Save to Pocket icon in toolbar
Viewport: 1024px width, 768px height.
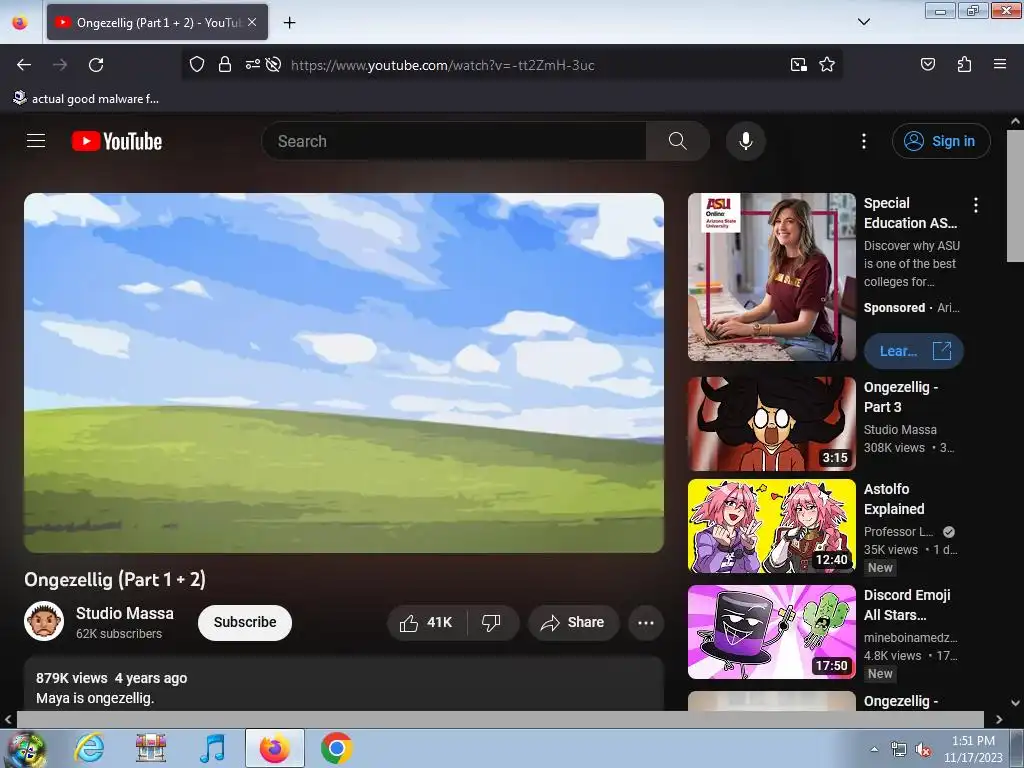click(927, 64)
